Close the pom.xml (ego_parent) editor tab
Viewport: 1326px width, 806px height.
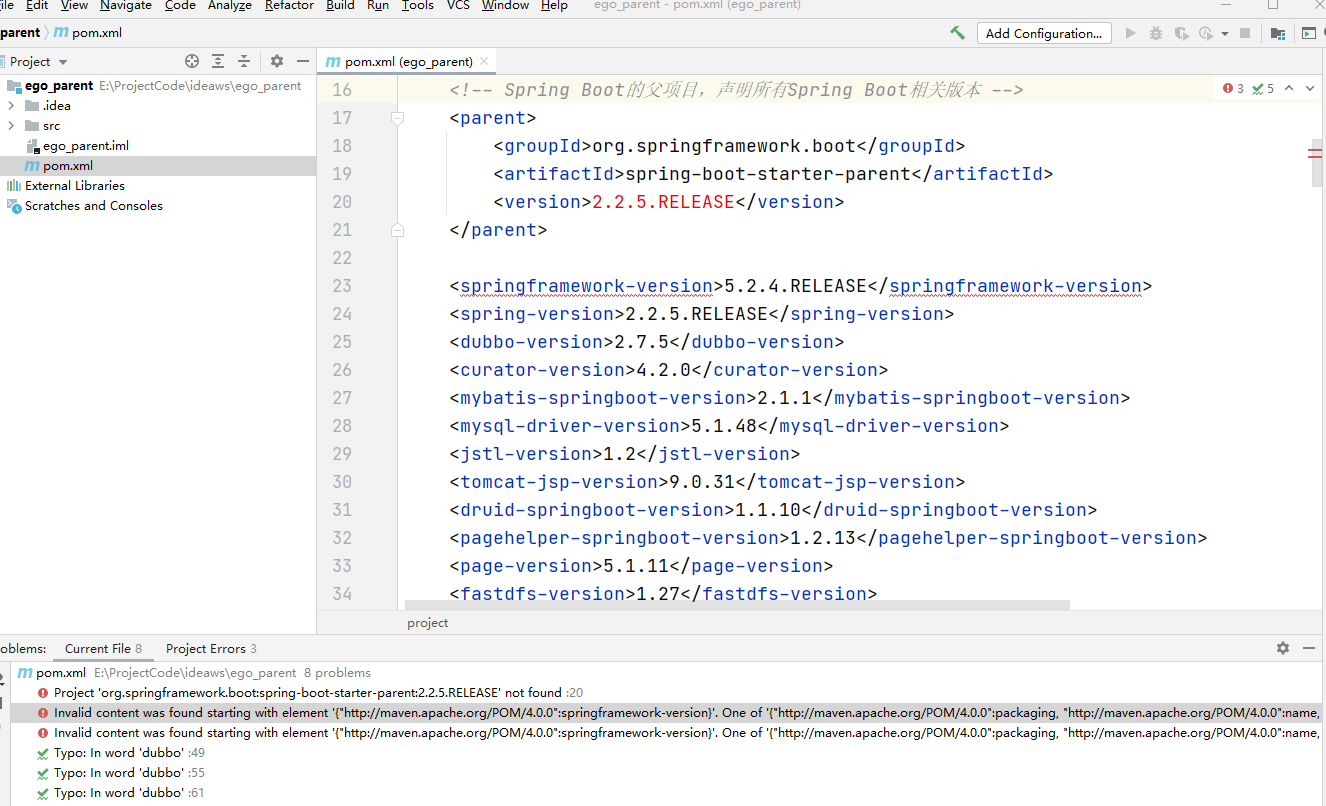pos(484,61)
